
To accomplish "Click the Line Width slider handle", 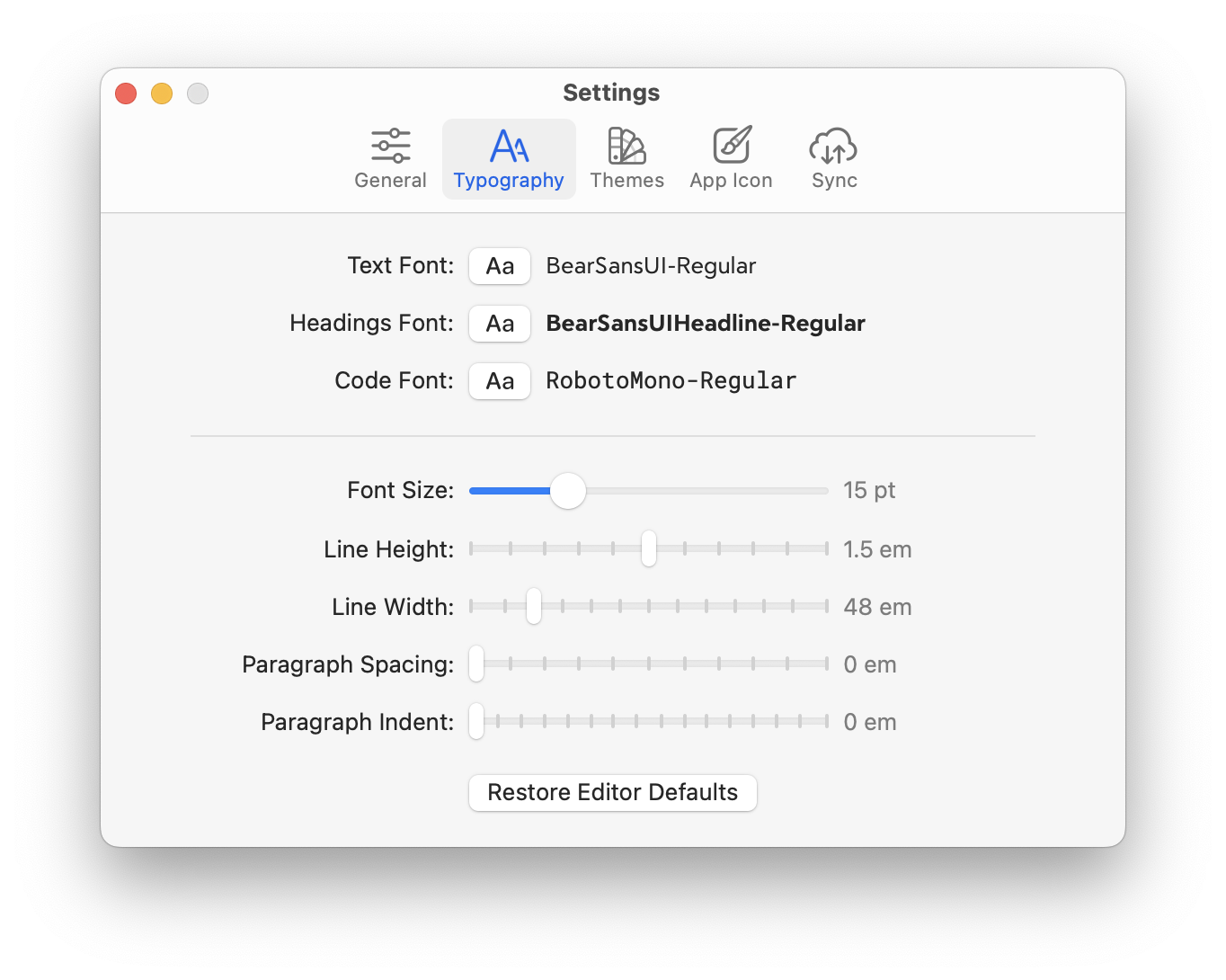I will click(534, 606).
